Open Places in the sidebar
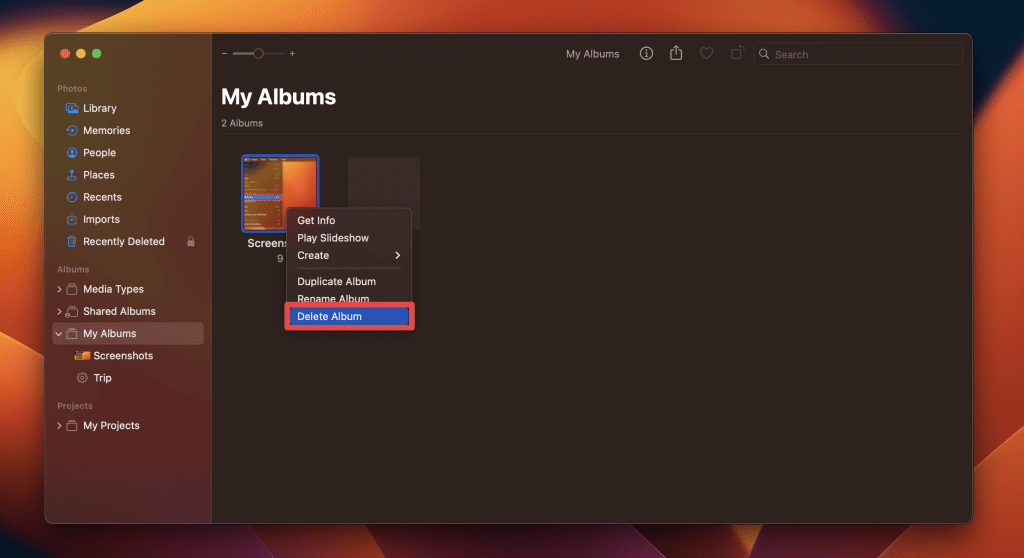This screenshot has height=558, width=1024. pos(98,175)
